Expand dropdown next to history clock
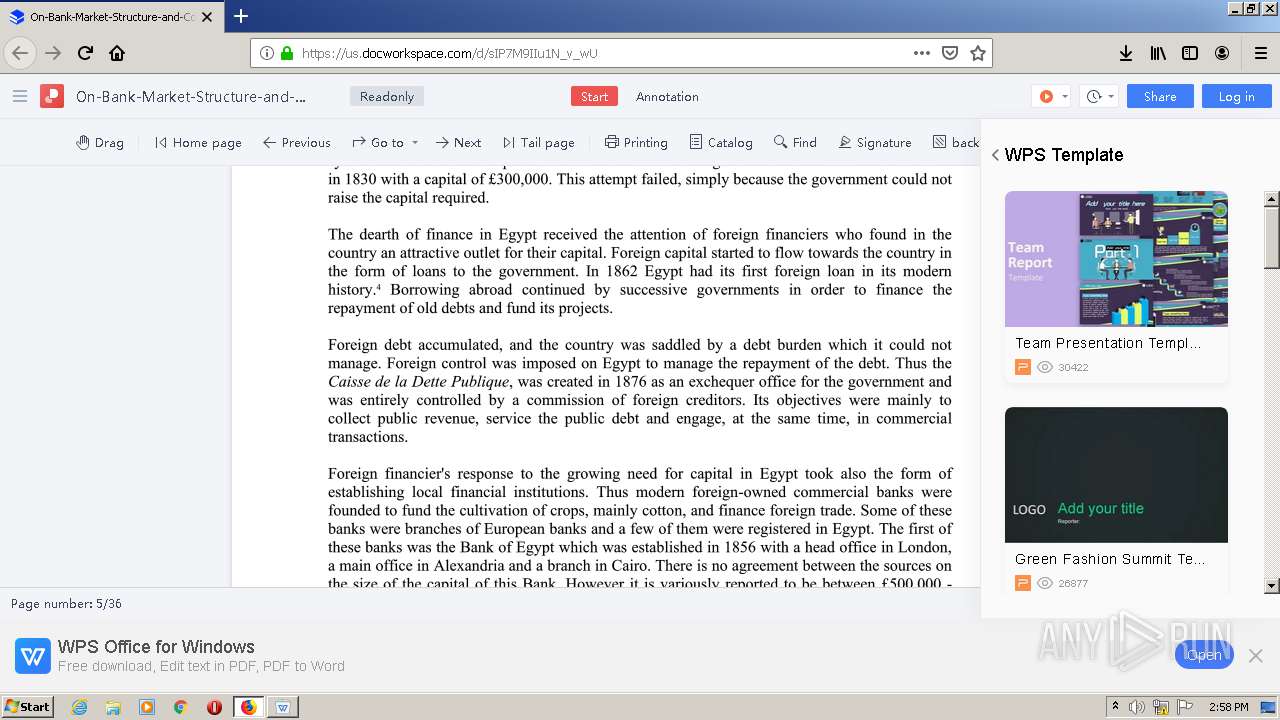1280x720 pixels. click(x=1111, y=97)
